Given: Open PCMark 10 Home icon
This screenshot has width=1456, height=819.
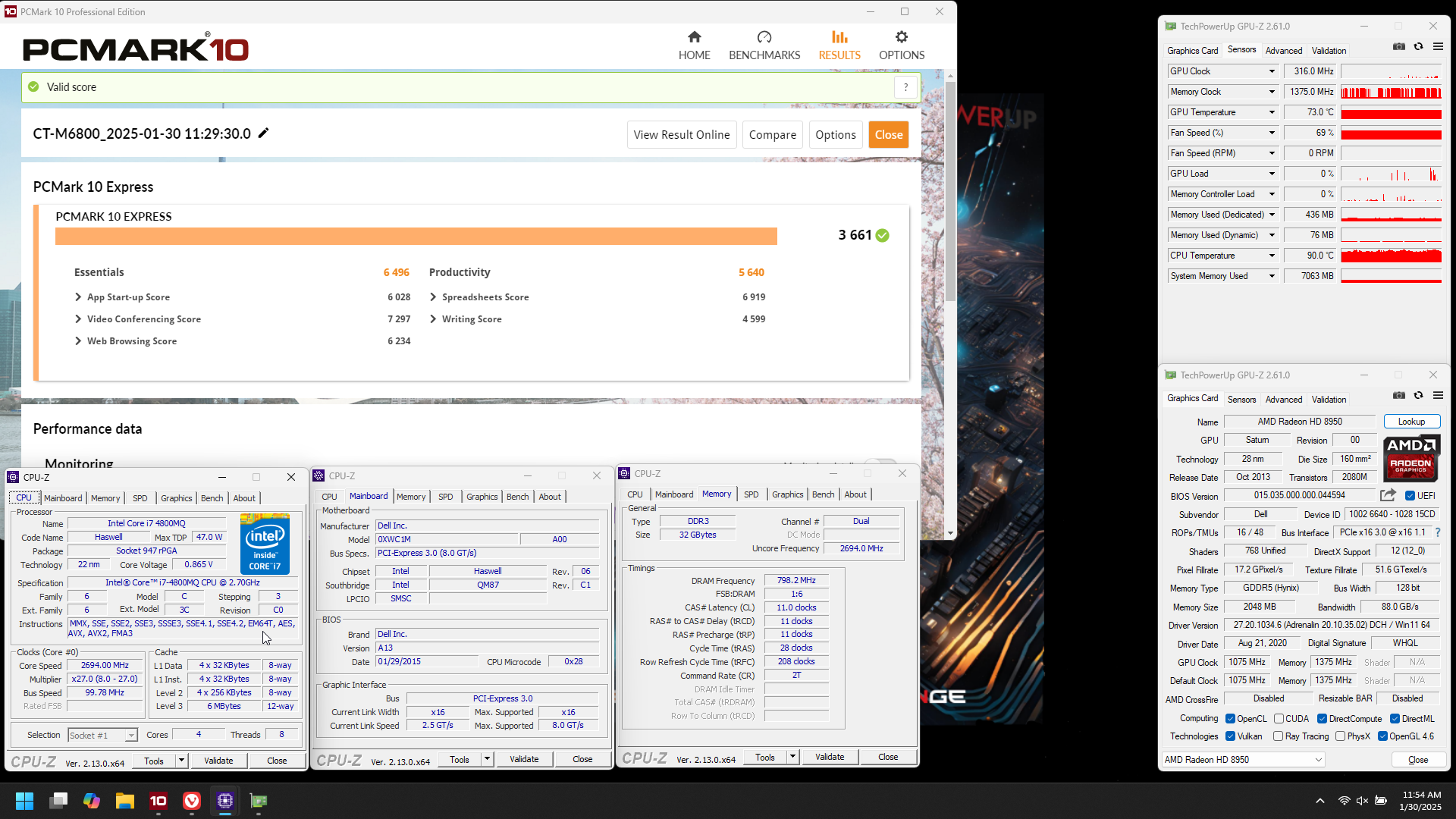Looking at the screenshot, I should (x=694, y=37).
